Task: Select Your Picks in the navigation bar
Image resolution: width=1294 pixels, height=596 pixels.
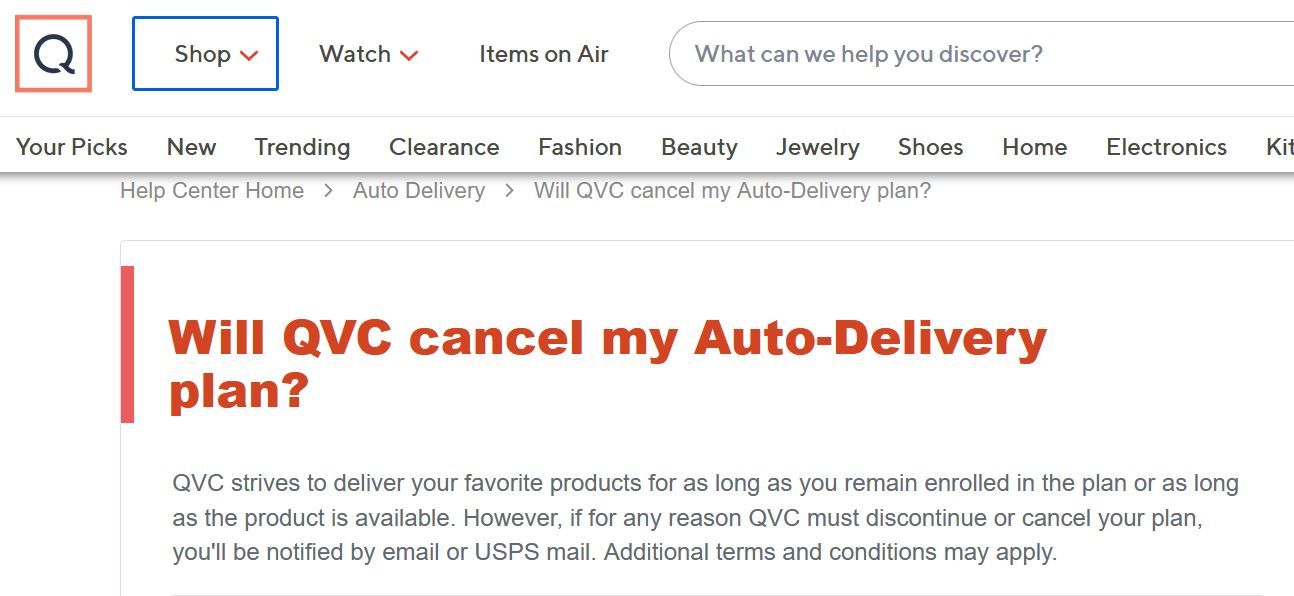Action: click(x=70, y=146)
